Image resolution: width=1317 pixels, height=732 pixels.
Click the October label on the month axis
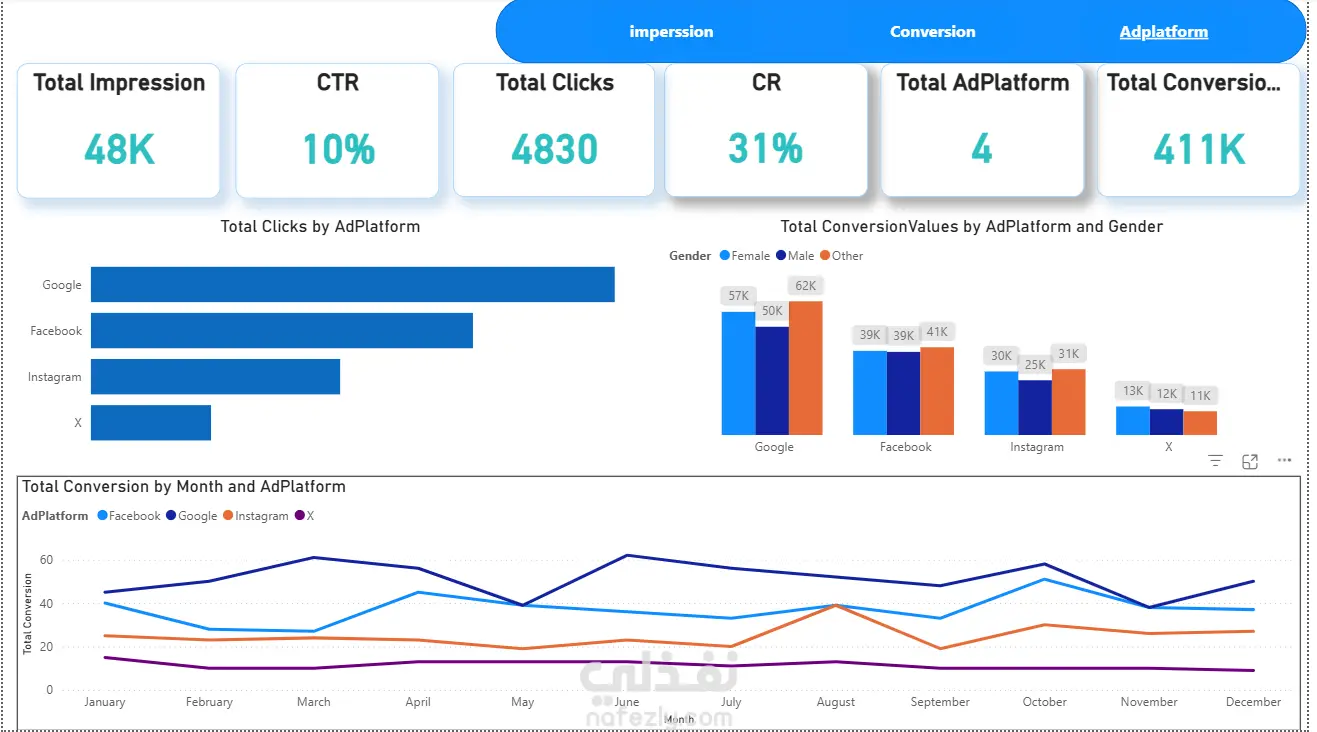[1045, 702]
